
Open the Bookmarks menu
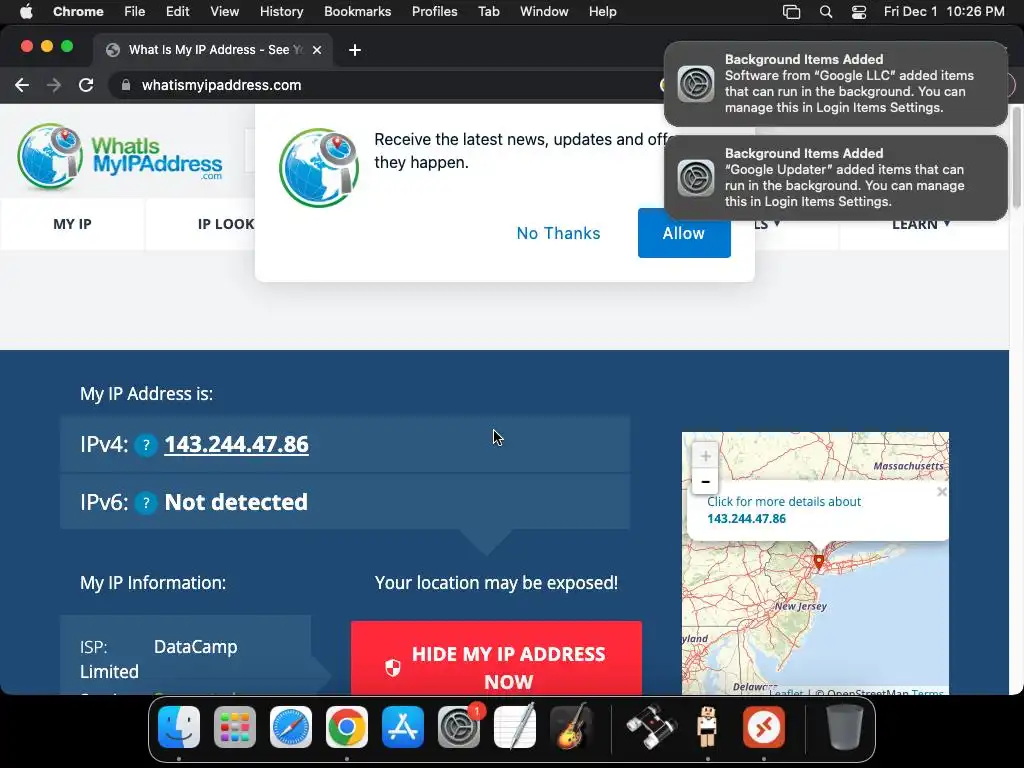pyautogui.click(x=357, y=11)
